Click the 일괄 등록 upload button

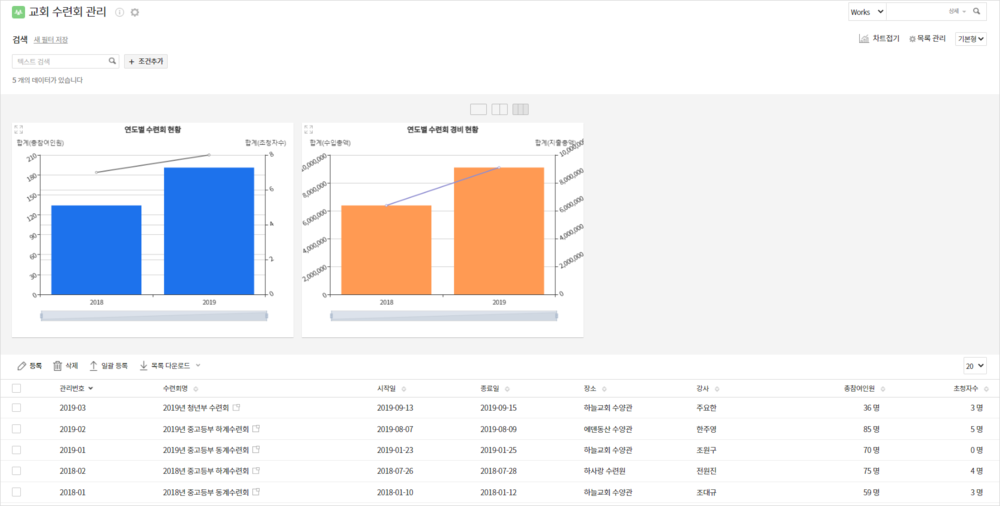pos(108,366)
